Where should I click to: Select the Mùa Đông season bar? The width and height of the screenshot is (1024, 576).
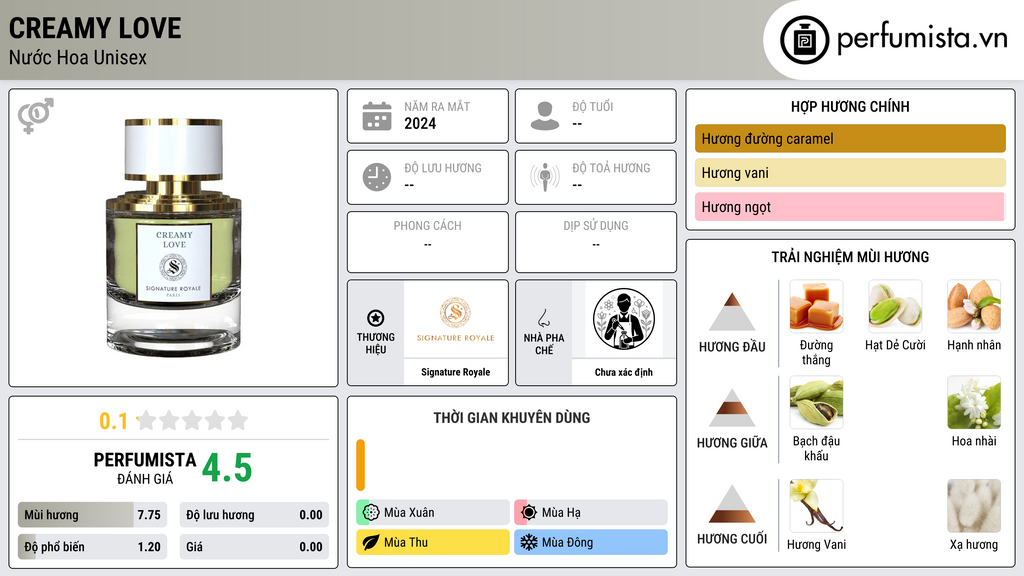591,542
